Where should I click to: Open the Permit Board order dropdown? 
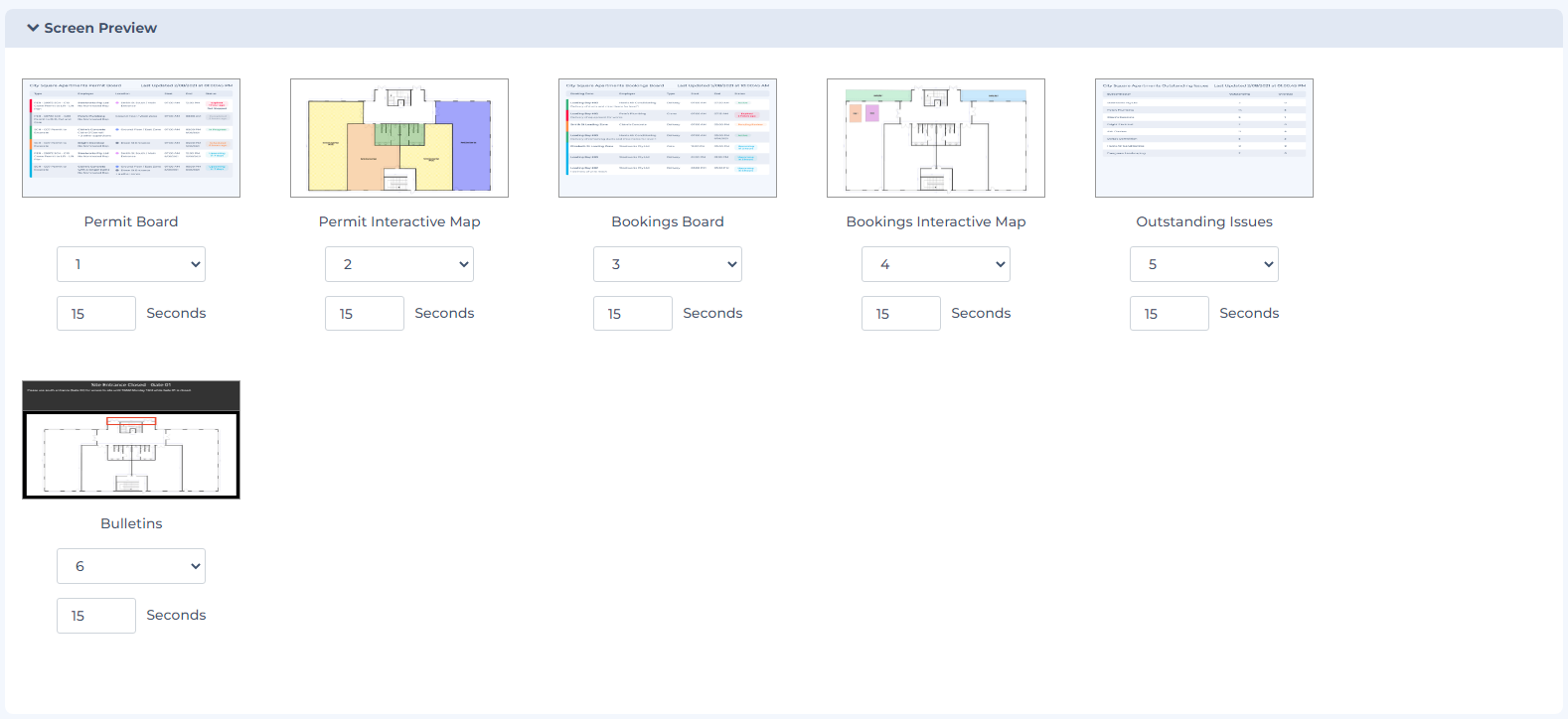click(x=131, y=264)
